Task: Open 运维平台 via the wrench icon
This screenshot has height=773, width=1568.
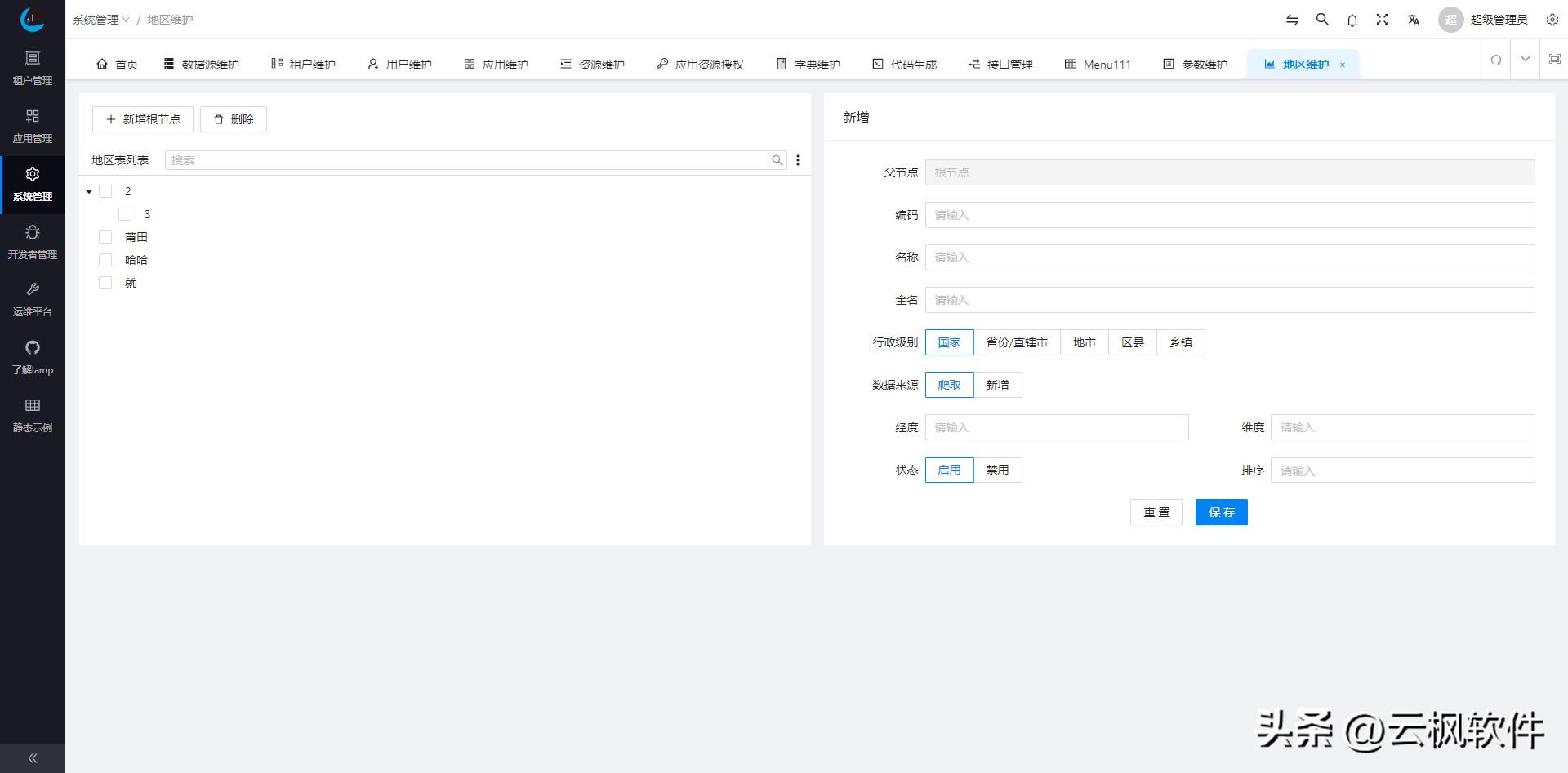Action: click(x=33, y=289)
